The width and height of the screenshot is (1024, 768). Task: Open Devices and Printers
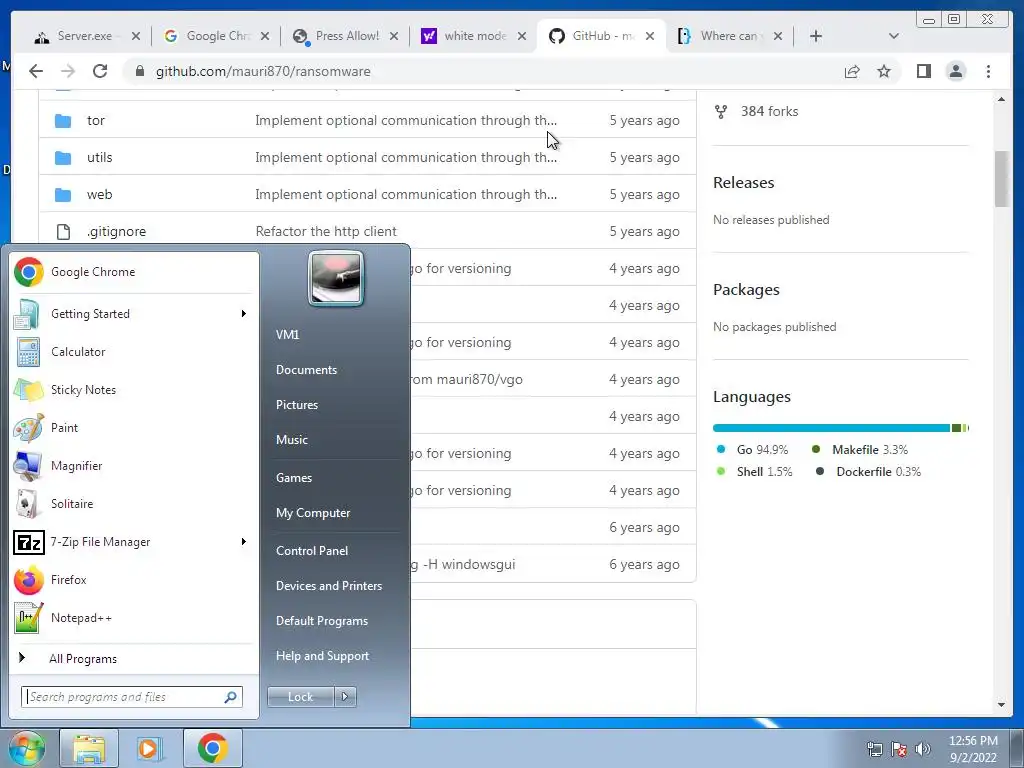tap(328, 586)
